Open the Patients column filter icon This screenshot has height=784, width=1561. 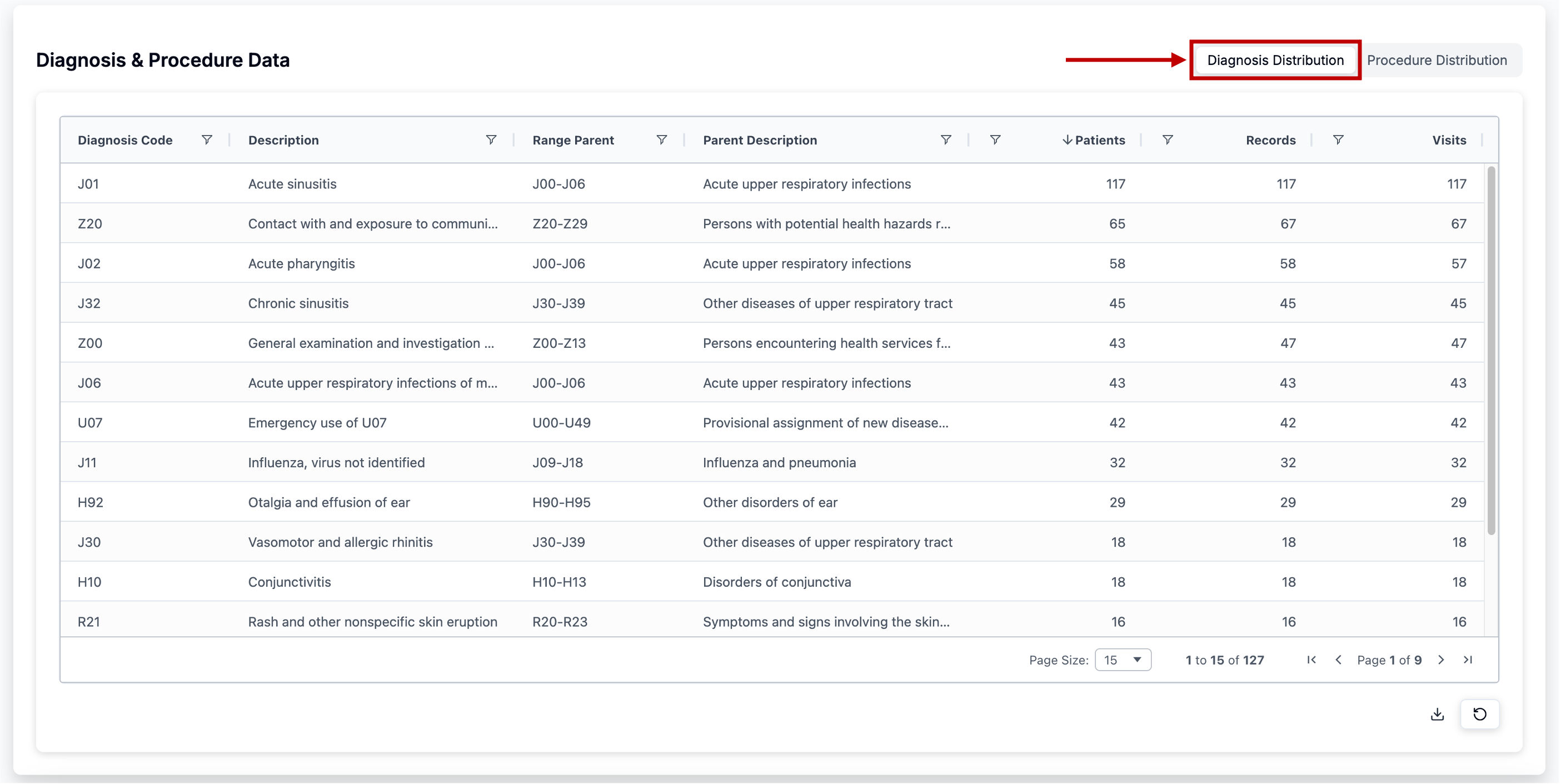tap(995, 140)
